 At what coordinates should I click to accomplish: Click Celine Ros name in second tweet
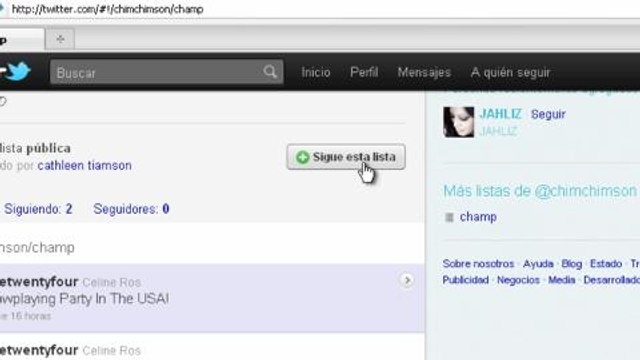pos(111,350)
